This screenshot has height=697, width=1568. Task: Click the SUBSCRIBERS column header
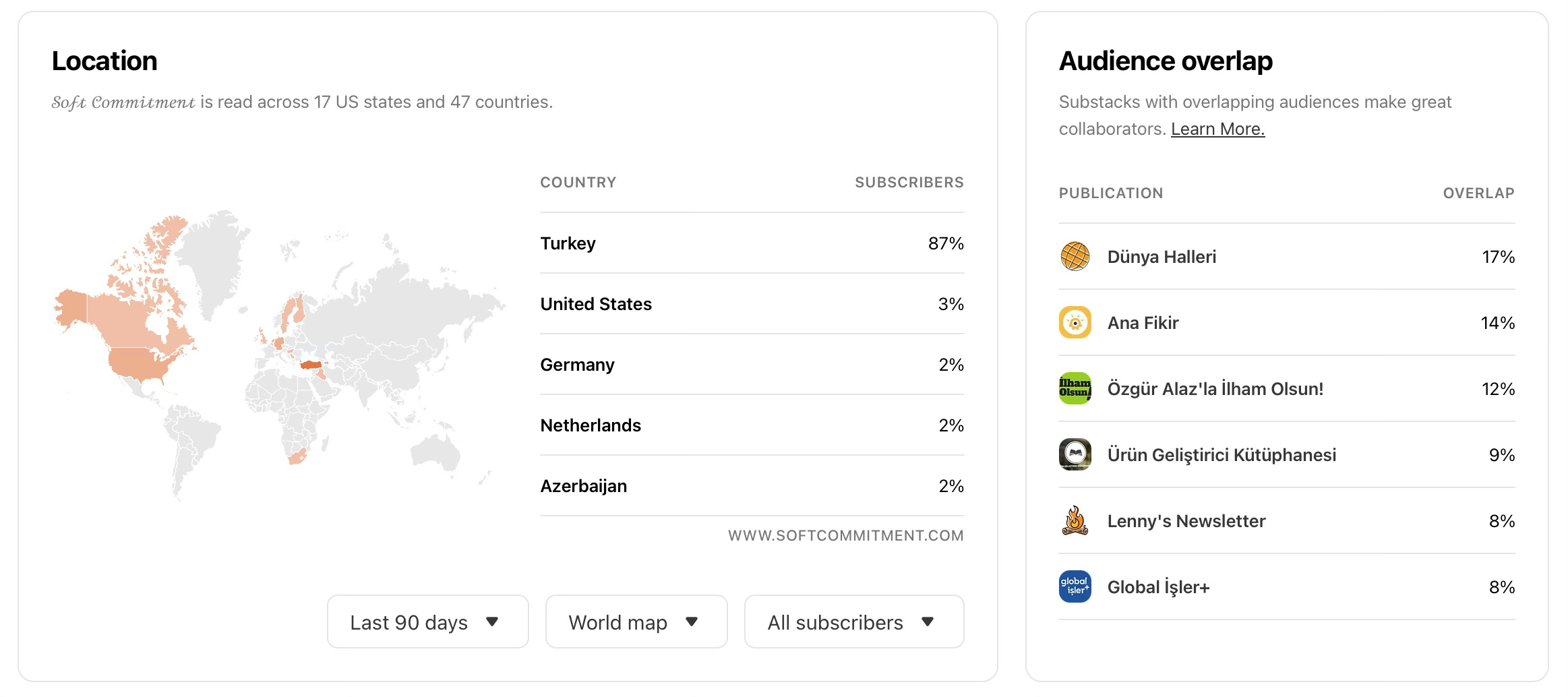pos(909,183)
